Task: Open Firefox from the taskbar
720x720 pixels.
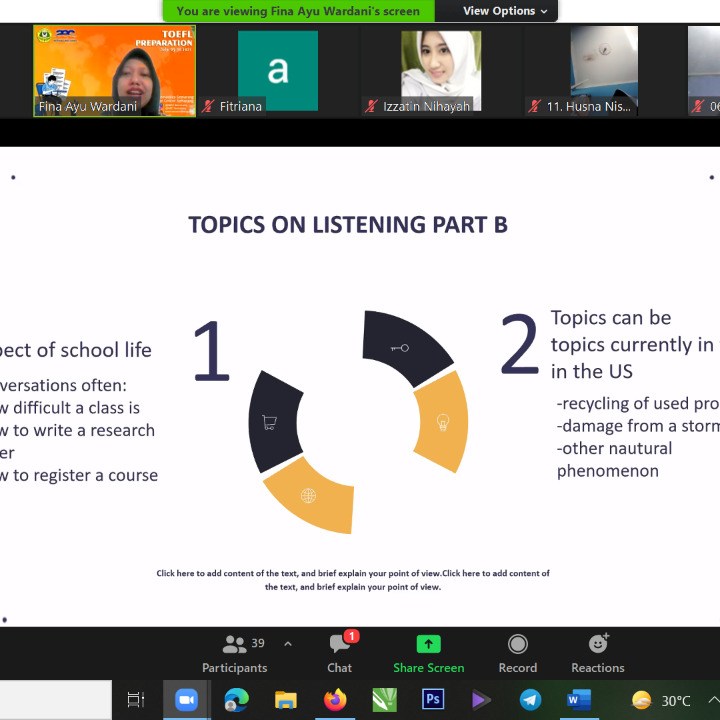Action: 335,700
